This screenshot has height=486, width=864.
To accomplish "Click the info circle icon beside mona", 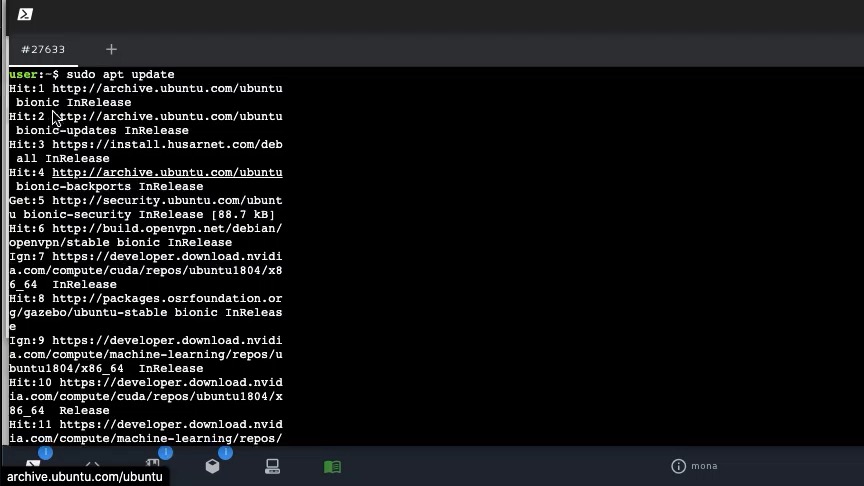I will point(678,466).
